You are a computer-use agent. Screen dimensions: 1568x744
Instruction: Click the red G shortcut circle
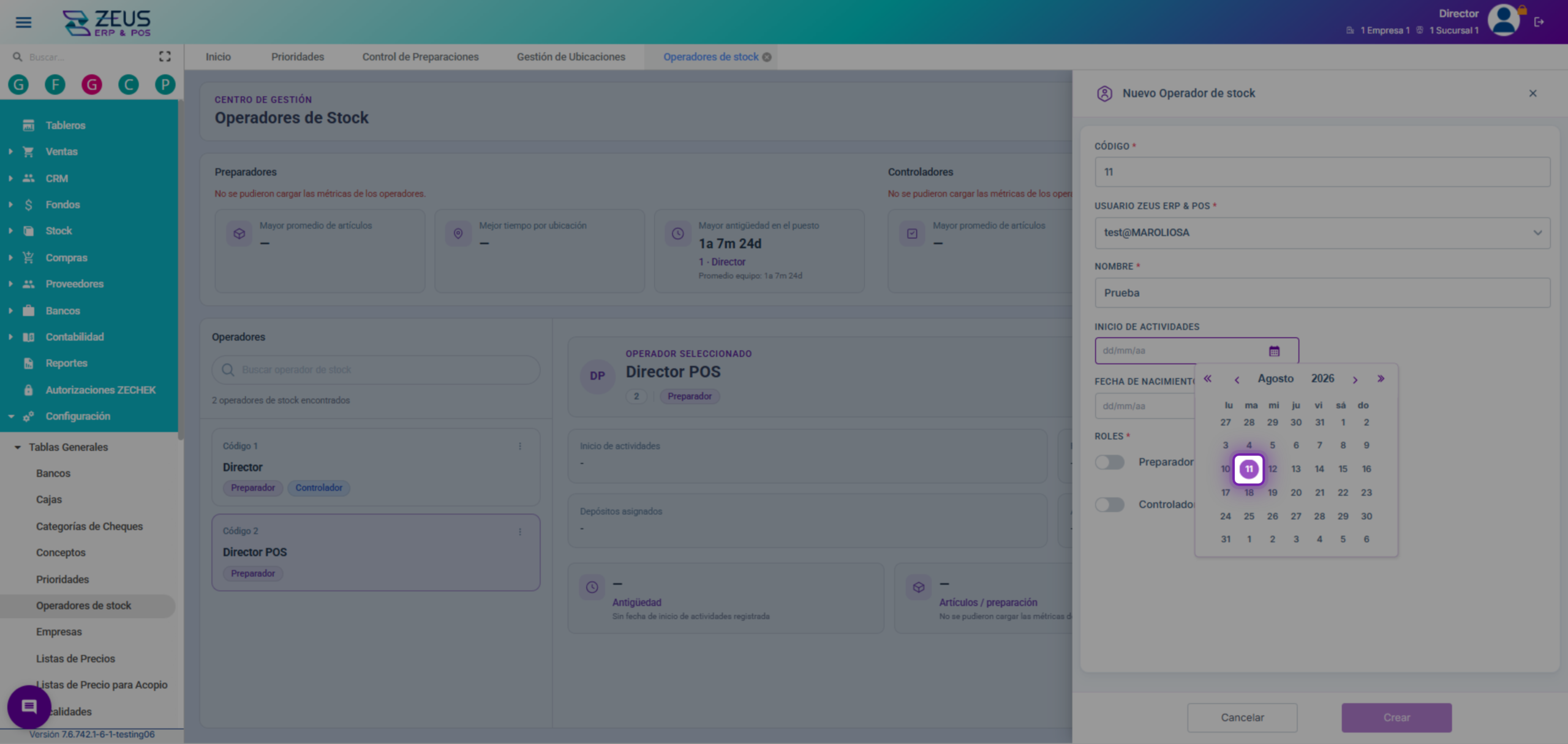[92, 85]
